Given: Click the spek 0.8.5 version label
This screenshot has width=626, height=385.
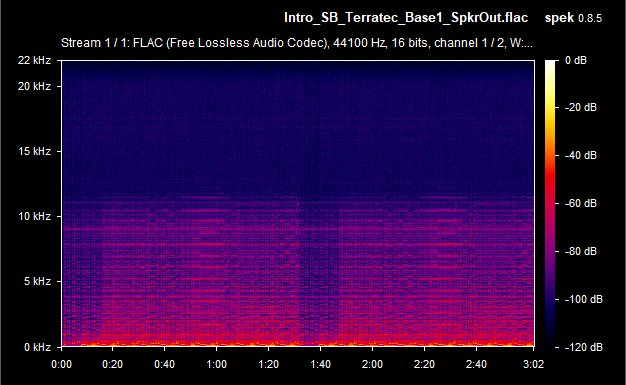Looking at the screenshot, I should pos(573,18).
